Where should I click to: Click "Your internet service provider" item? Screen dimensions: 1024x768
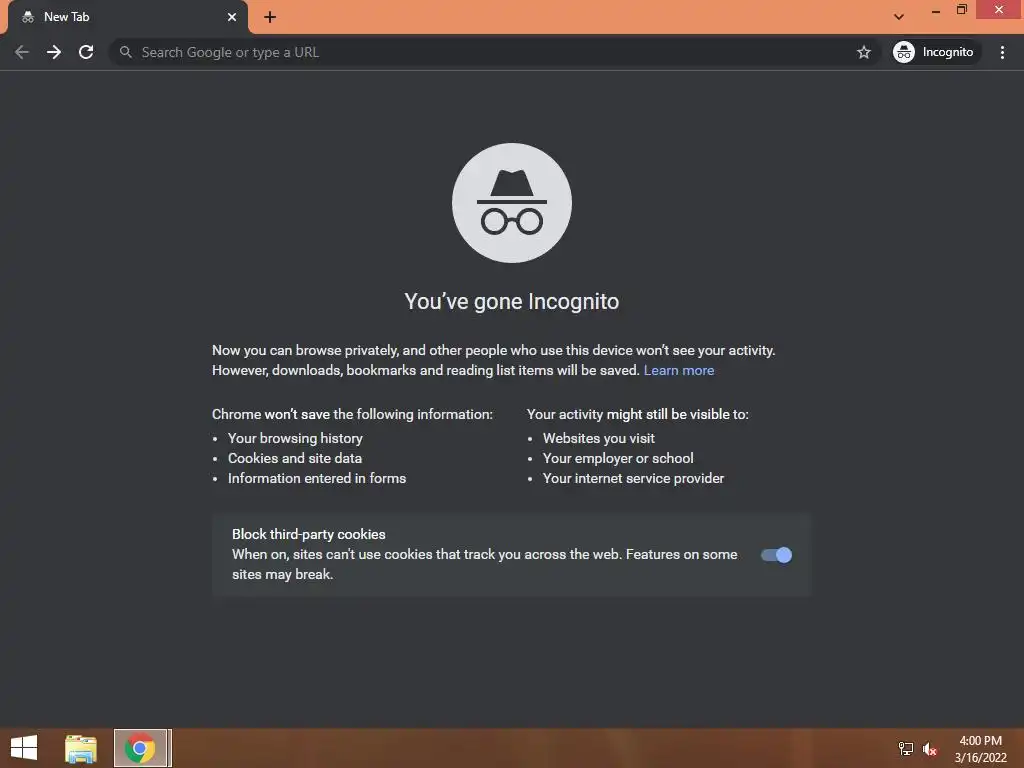coord(633,479)
